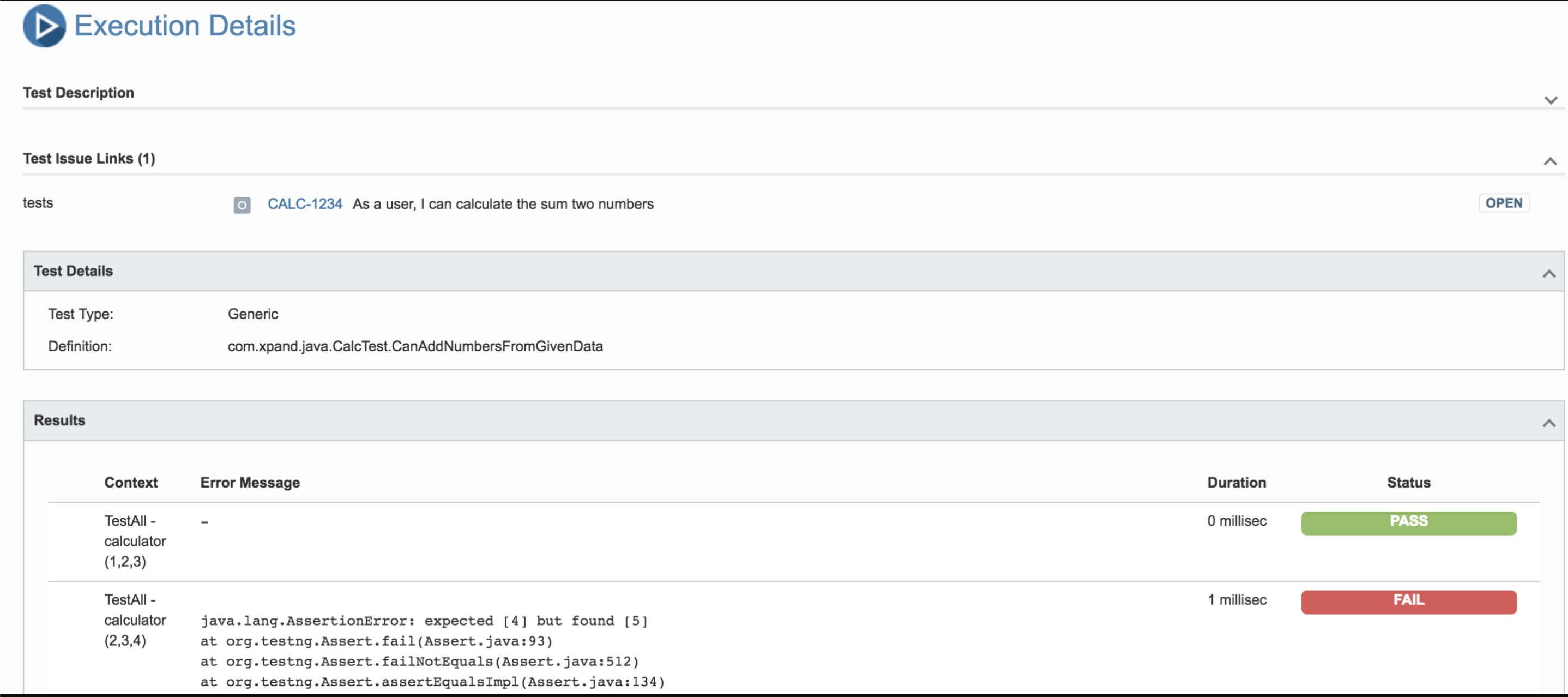Click the Test Details panel header

(793, 272)
